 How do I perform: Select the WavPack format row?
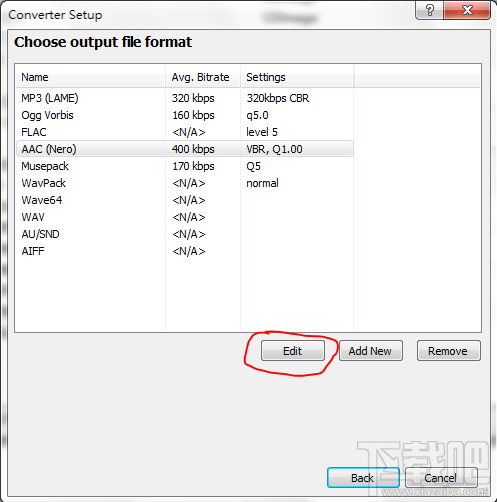point(185,183)
